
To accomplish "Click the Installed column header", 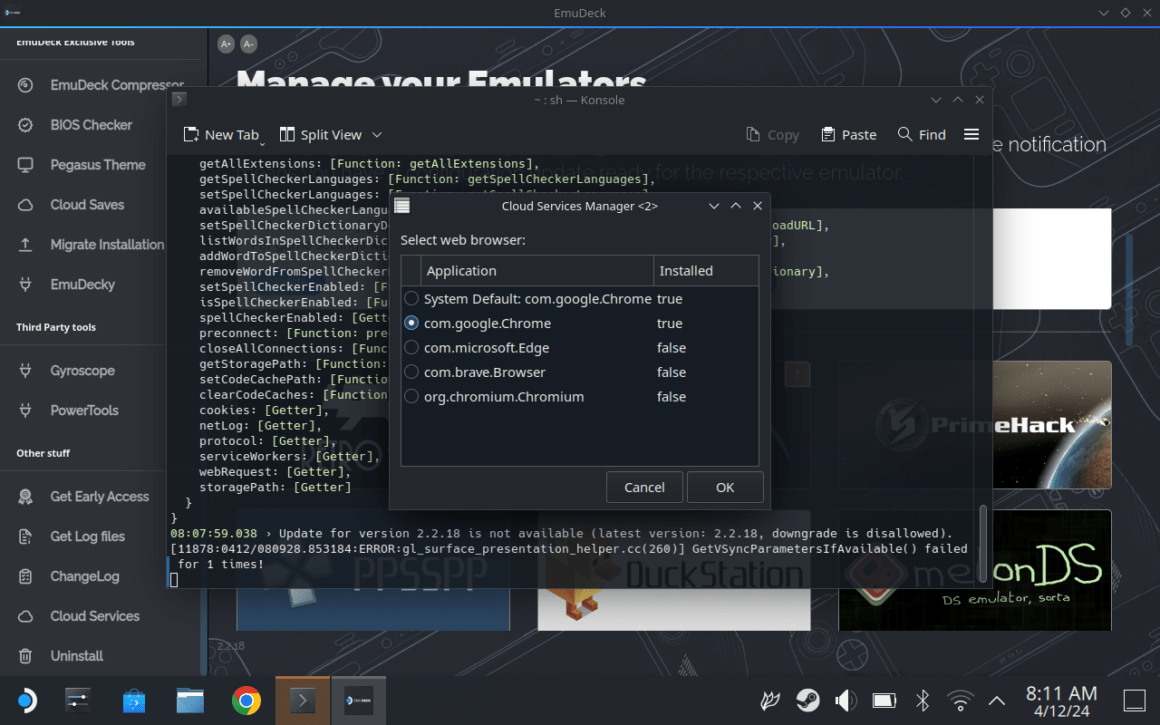I will point(706,271).
